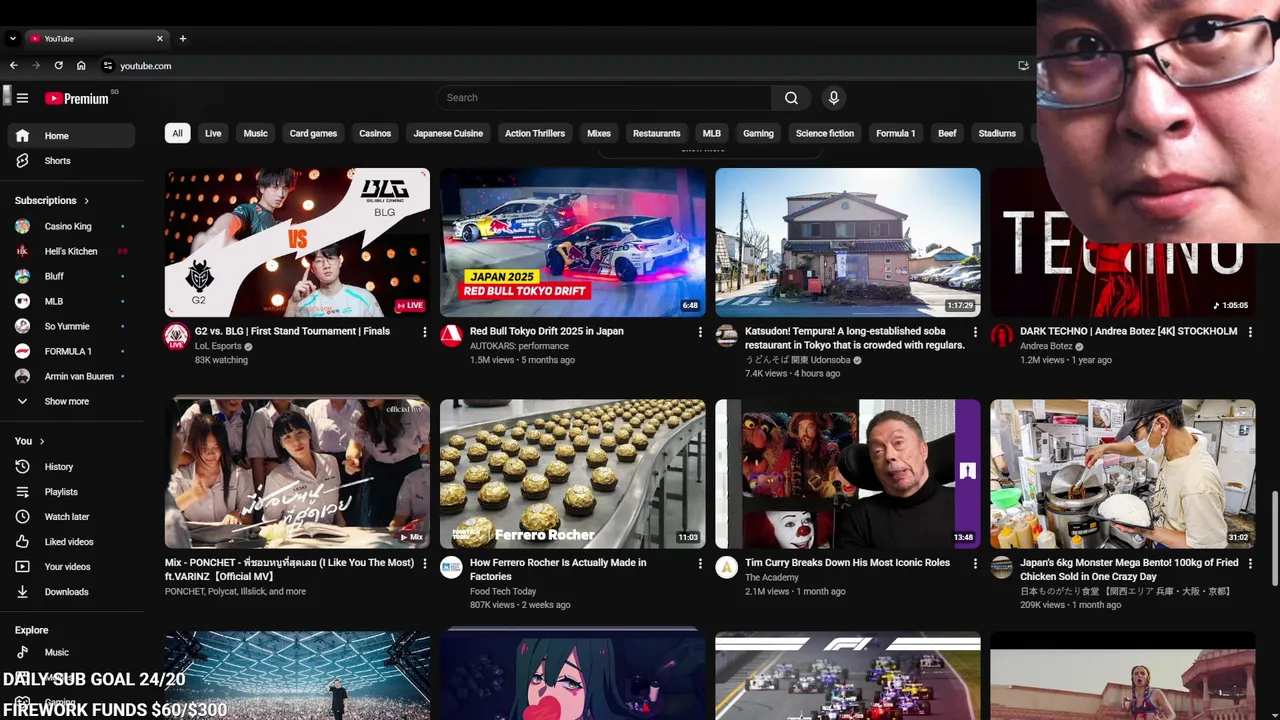Open MLB subscription channel
Screen dimensions: 1280x720
tap(71, 301)
